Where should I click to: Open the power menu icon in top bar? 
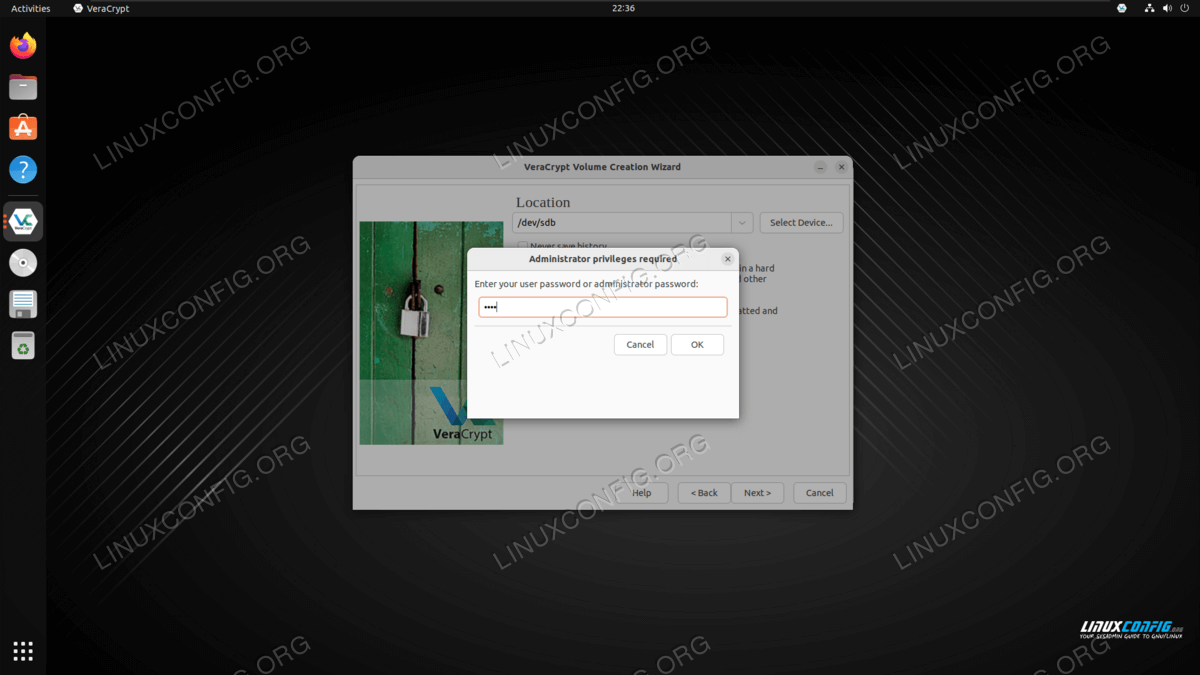[x=1185, y=8]
